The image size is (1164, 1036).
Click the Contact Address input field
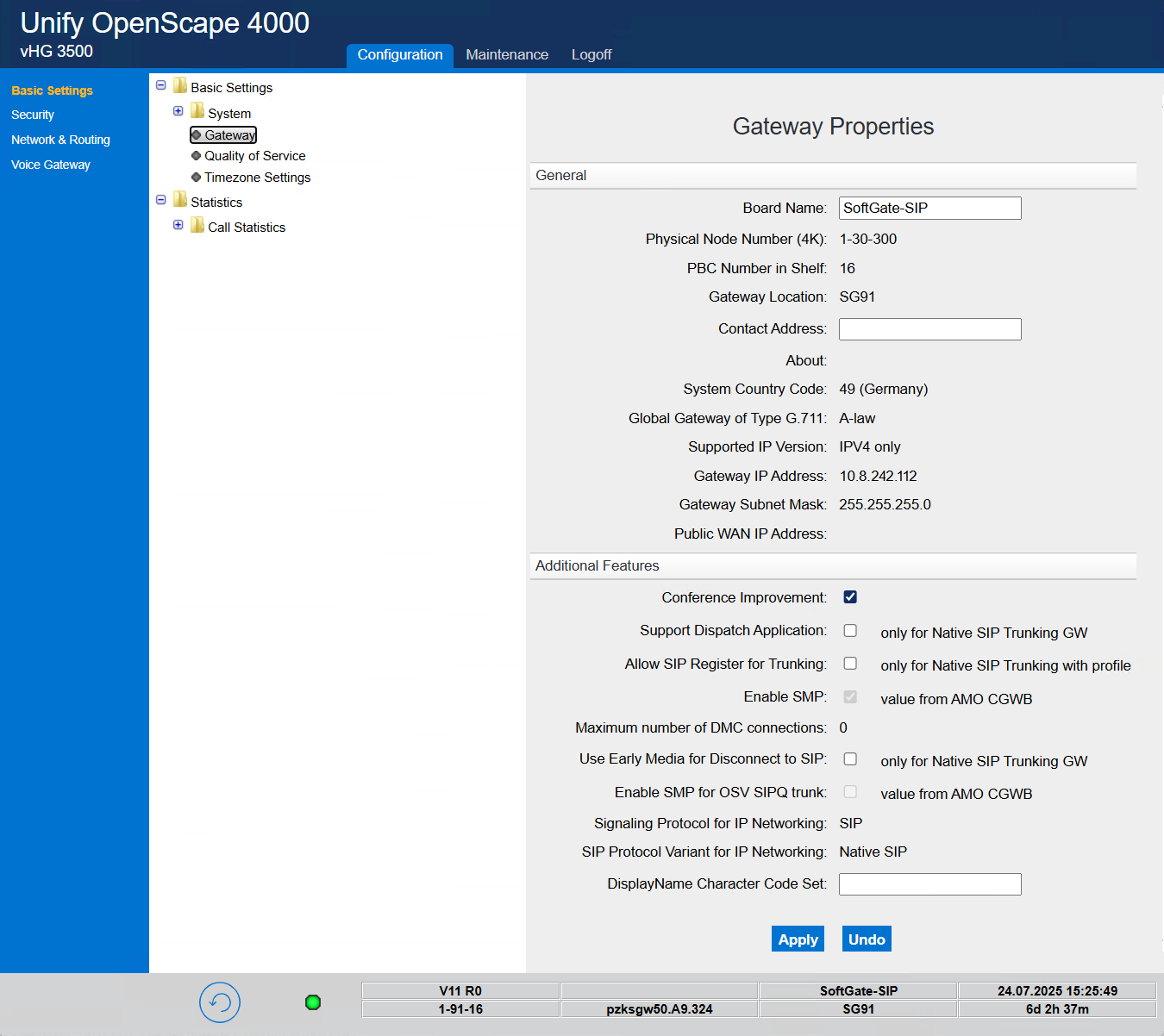click(x=929, y=328)
